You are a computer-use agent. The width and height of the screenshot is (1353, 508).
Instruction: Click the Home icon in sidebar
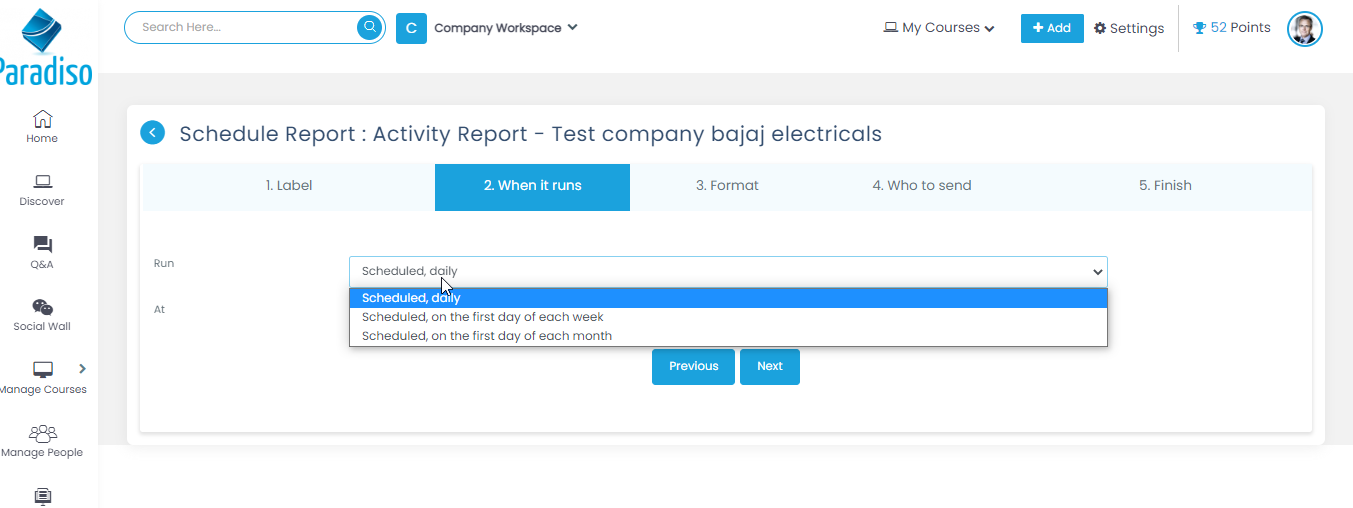pyautogui.click(x=42, y=119)
